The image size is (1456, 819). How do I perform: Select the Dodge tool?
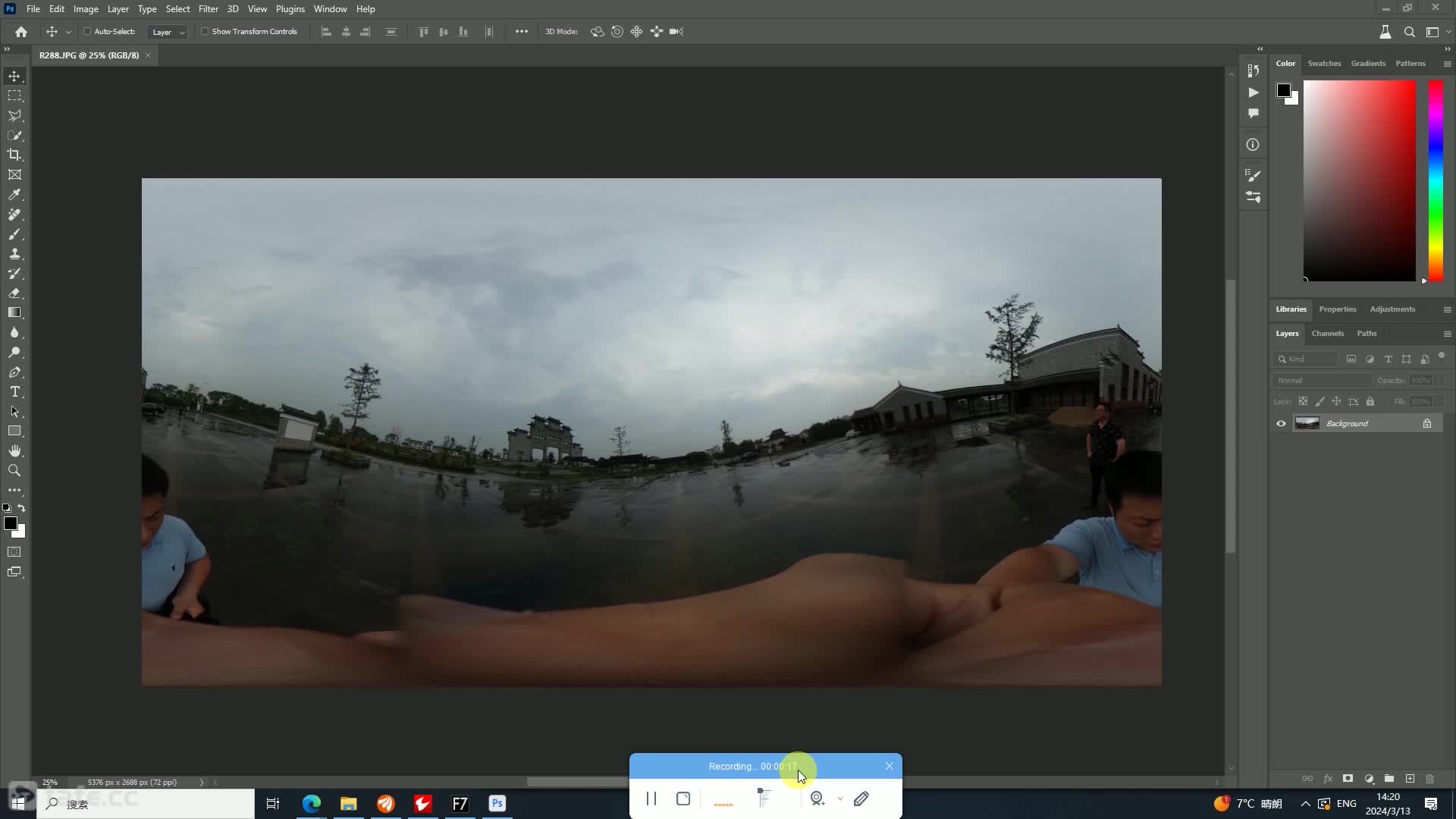14,353
